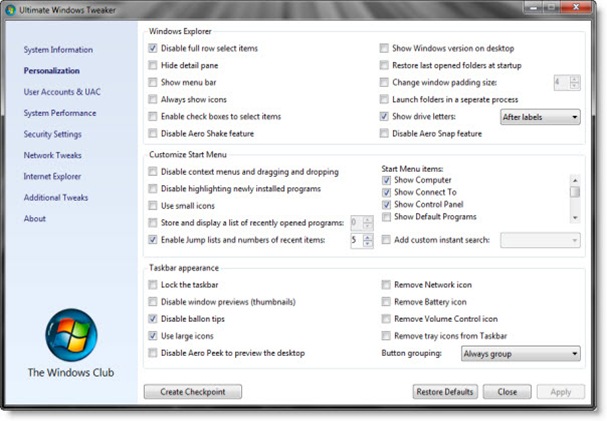Switch to Security Settings

coord(52,134)
